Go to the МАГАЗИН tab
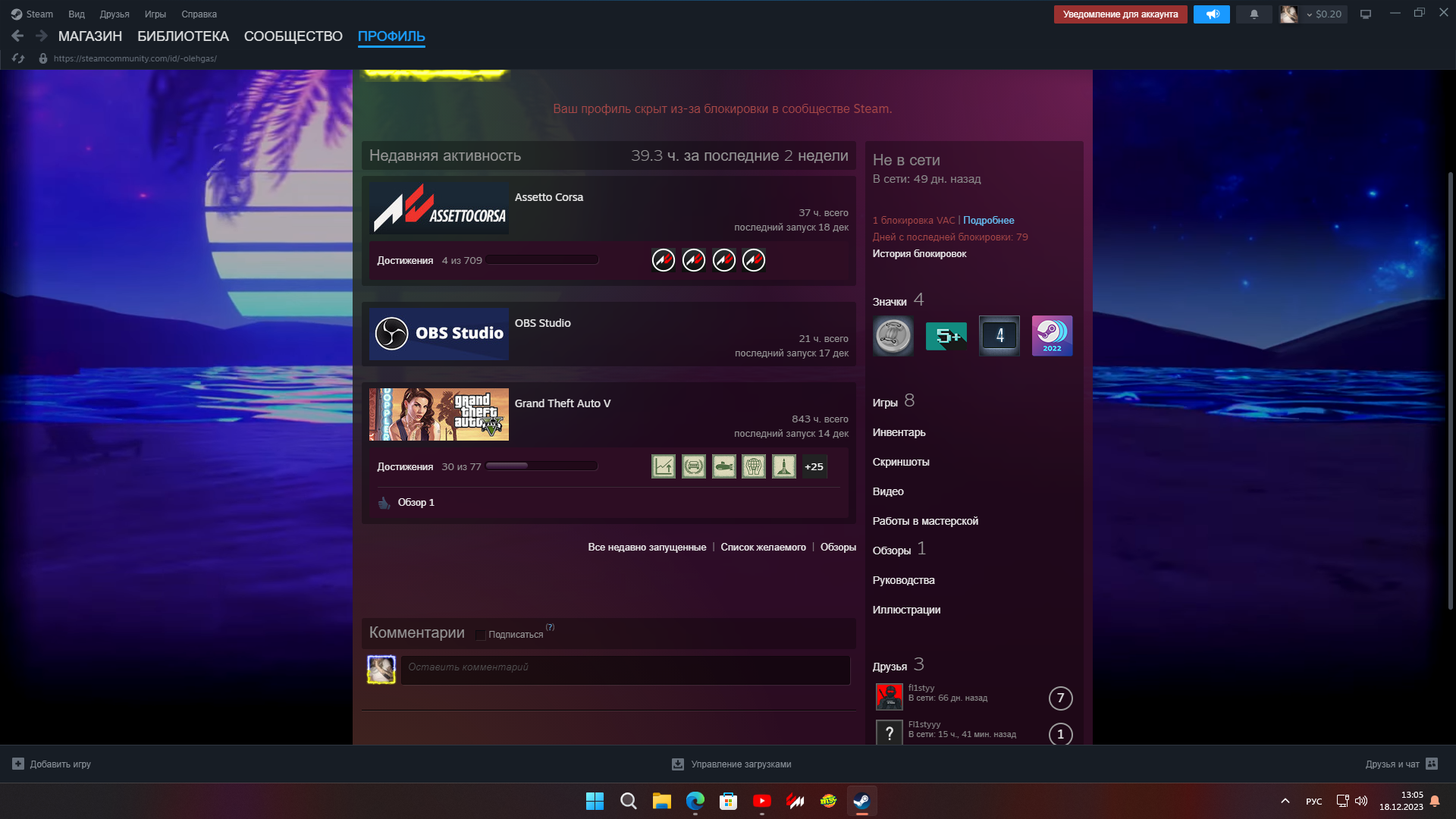 90,36
